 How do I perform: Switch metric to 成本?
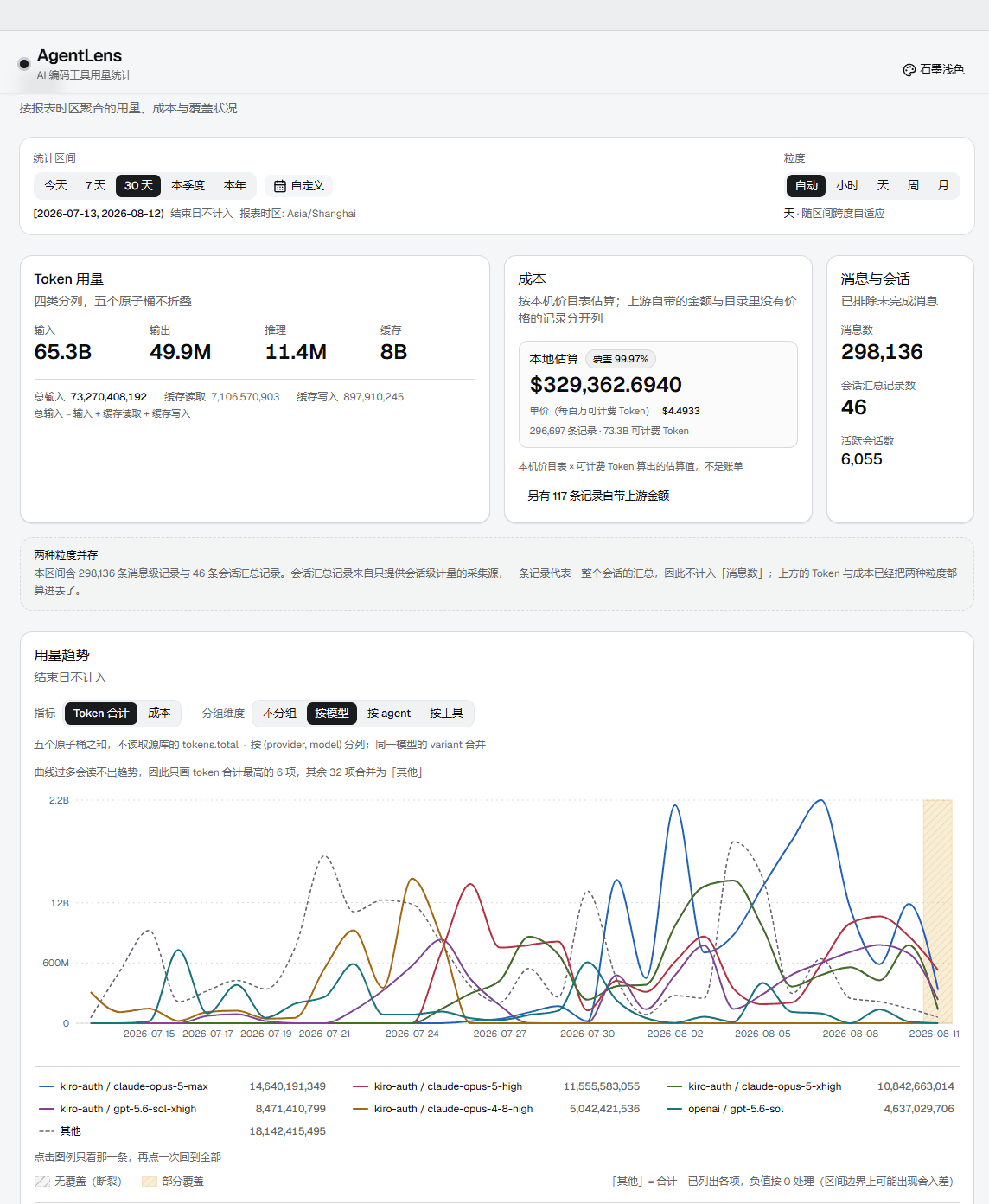click(x=159, y=713)
